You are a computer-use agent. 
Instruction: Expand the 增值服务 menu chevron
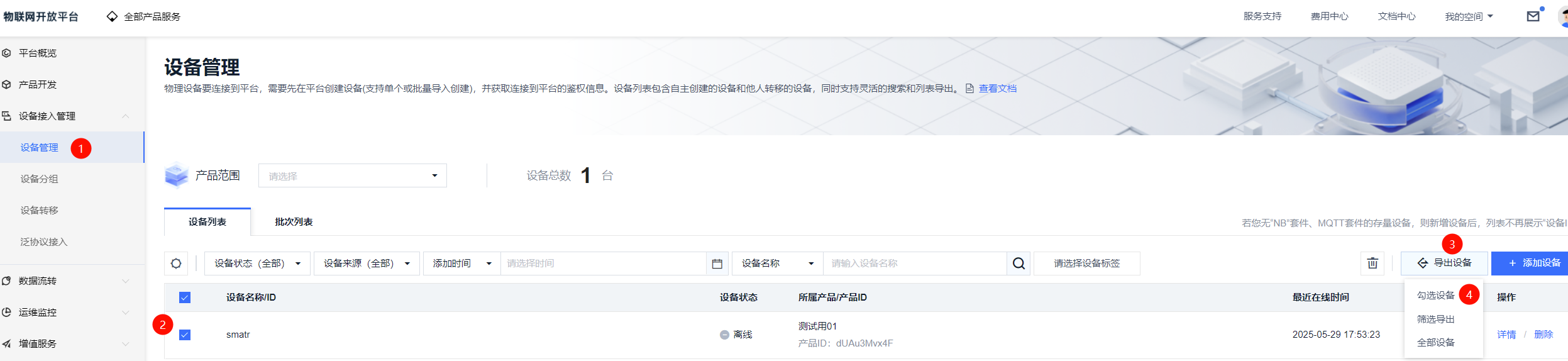[x=125, y=343]
